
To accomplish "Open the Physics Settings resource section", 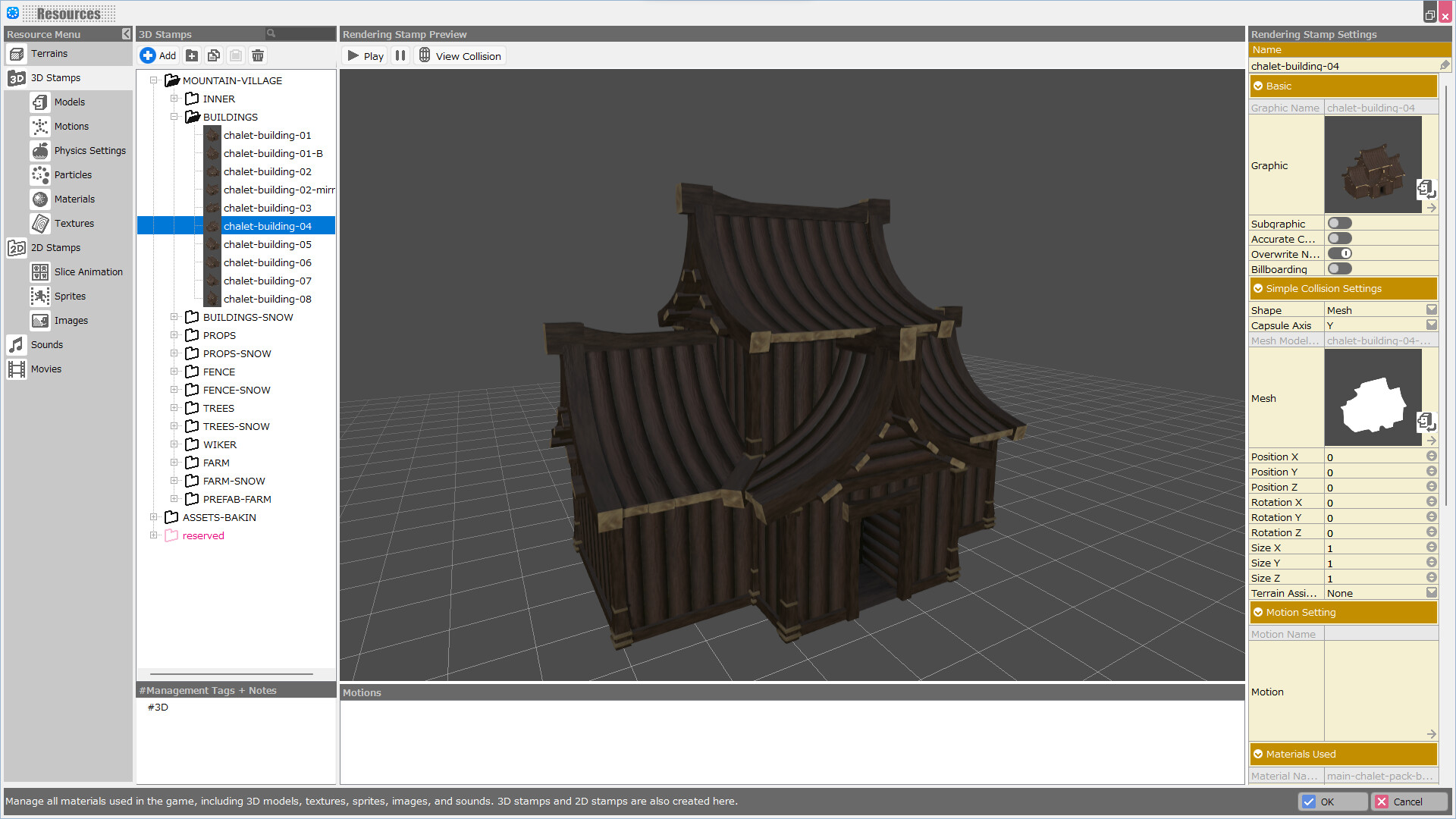I will pos(40,150).
